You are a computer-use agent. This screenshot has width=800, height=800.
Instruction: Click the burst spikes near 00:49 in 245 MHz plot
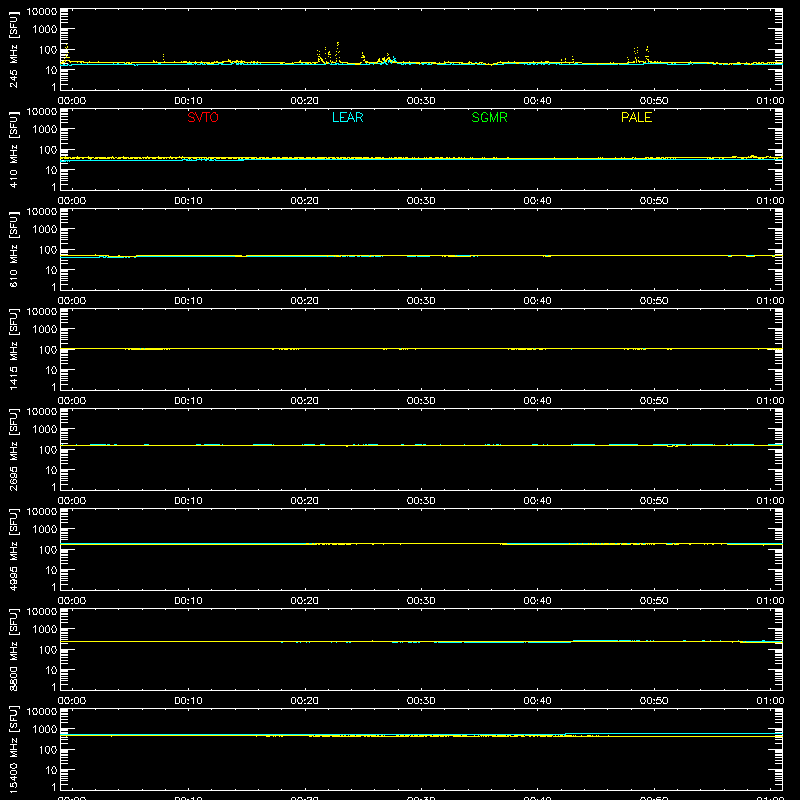pos(641,55)
